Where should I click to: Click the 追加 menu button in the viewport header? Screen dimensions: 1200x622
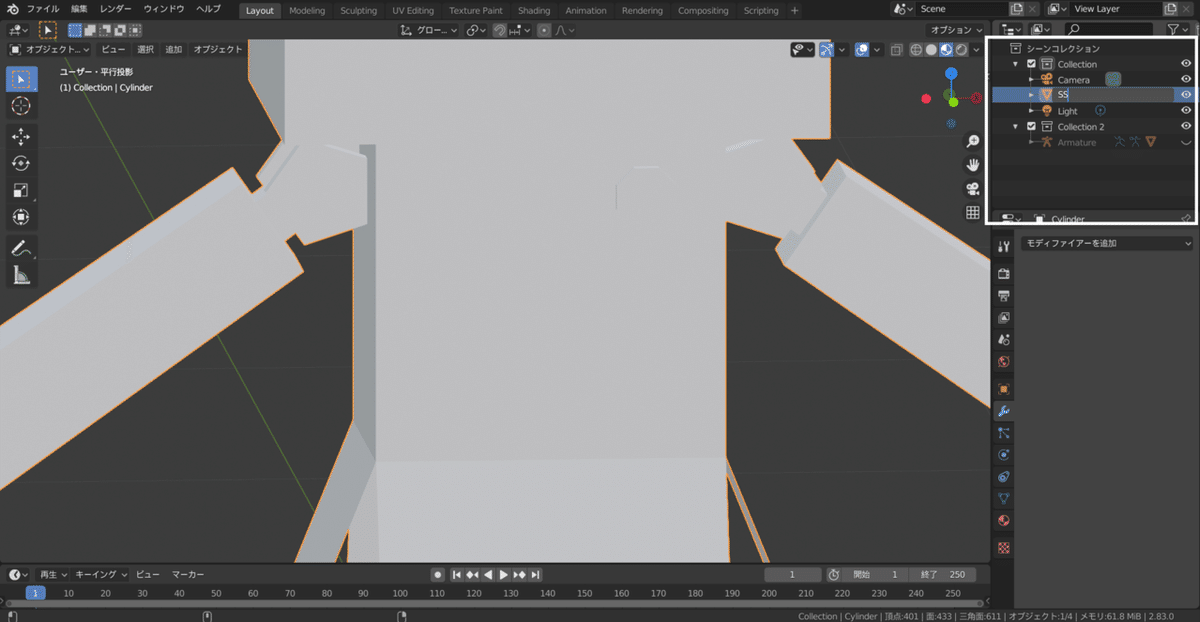pos(174,49)
